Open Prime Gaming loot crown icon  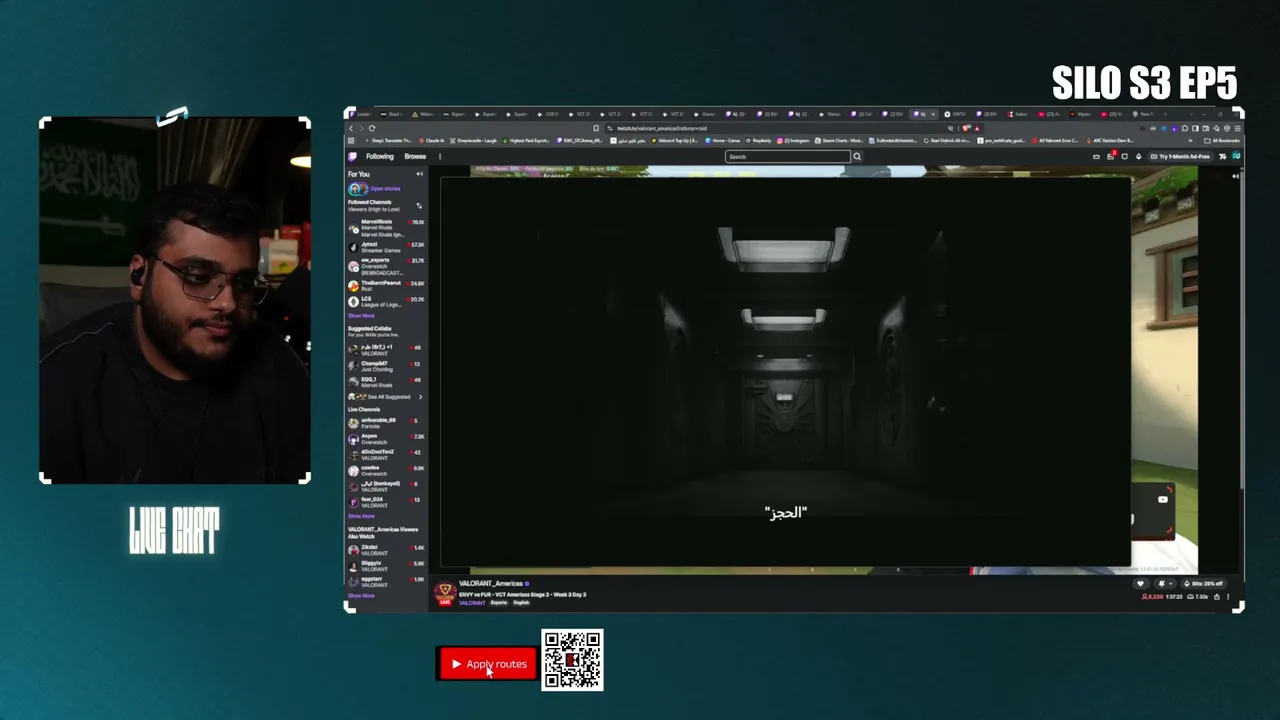[x=1096, y=157]
